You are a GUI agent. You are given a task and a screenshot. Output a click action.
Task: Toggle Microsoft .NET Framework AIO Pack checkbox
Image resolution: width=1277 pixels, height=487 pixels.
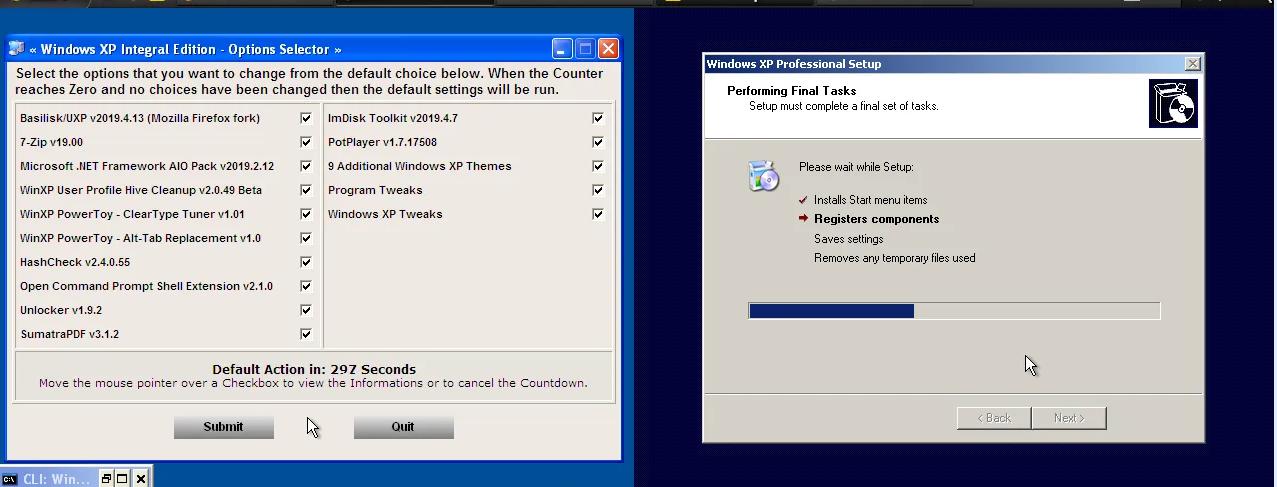pyautogui.click(x=306, y=166)
